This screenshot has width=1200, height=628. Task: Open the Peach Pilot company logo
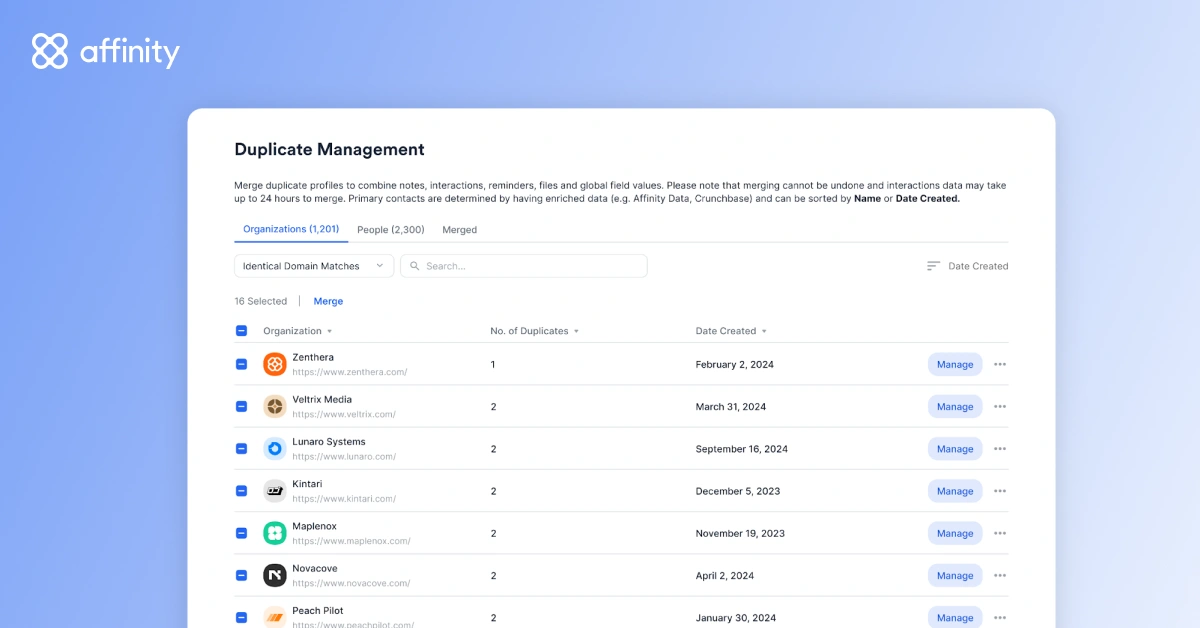pos(275,617)
